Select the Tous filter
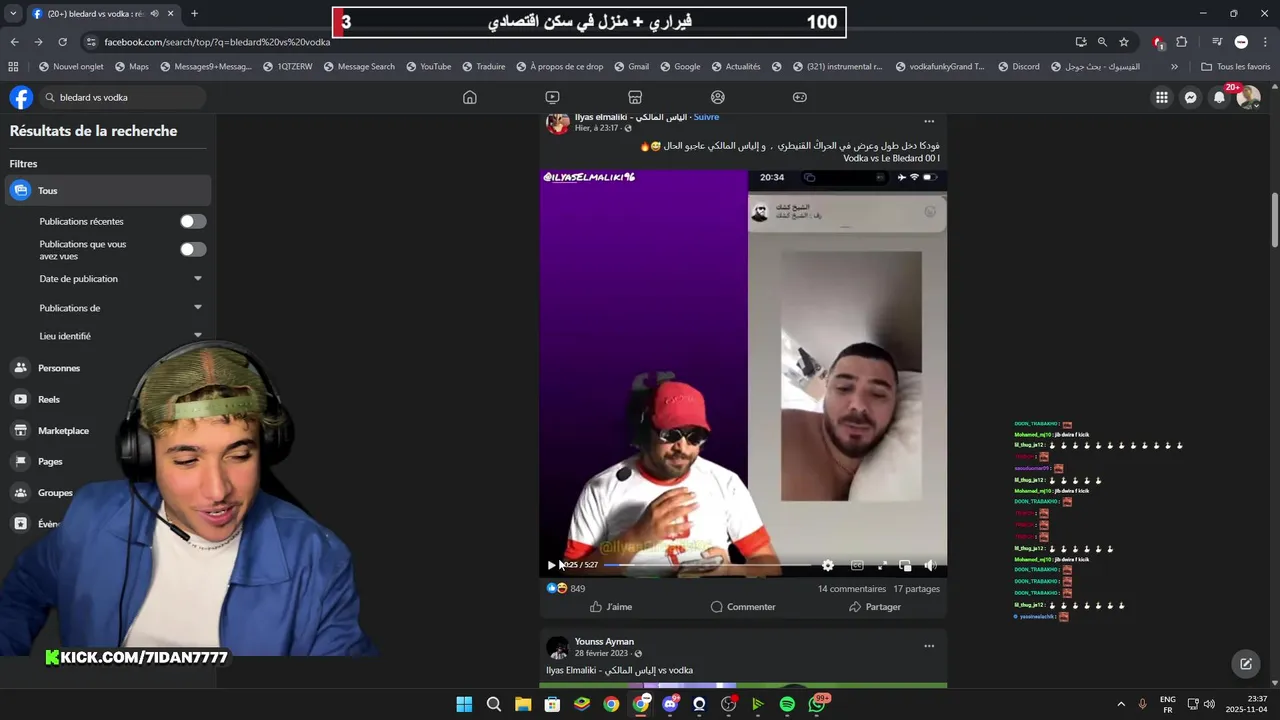The width and height of the screenshot is (1280, 720). pyautogui.click(x=109, y=190)
